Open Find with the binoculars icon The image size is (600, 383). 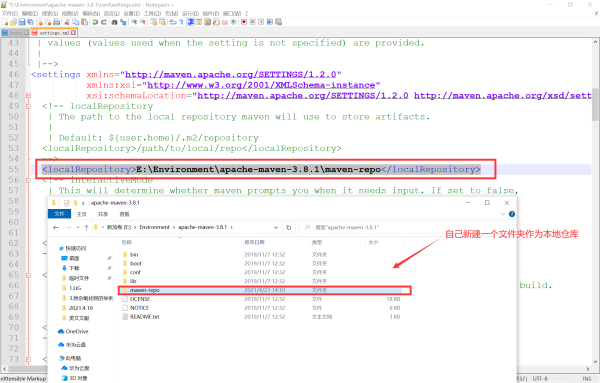(x=114, y=22)
